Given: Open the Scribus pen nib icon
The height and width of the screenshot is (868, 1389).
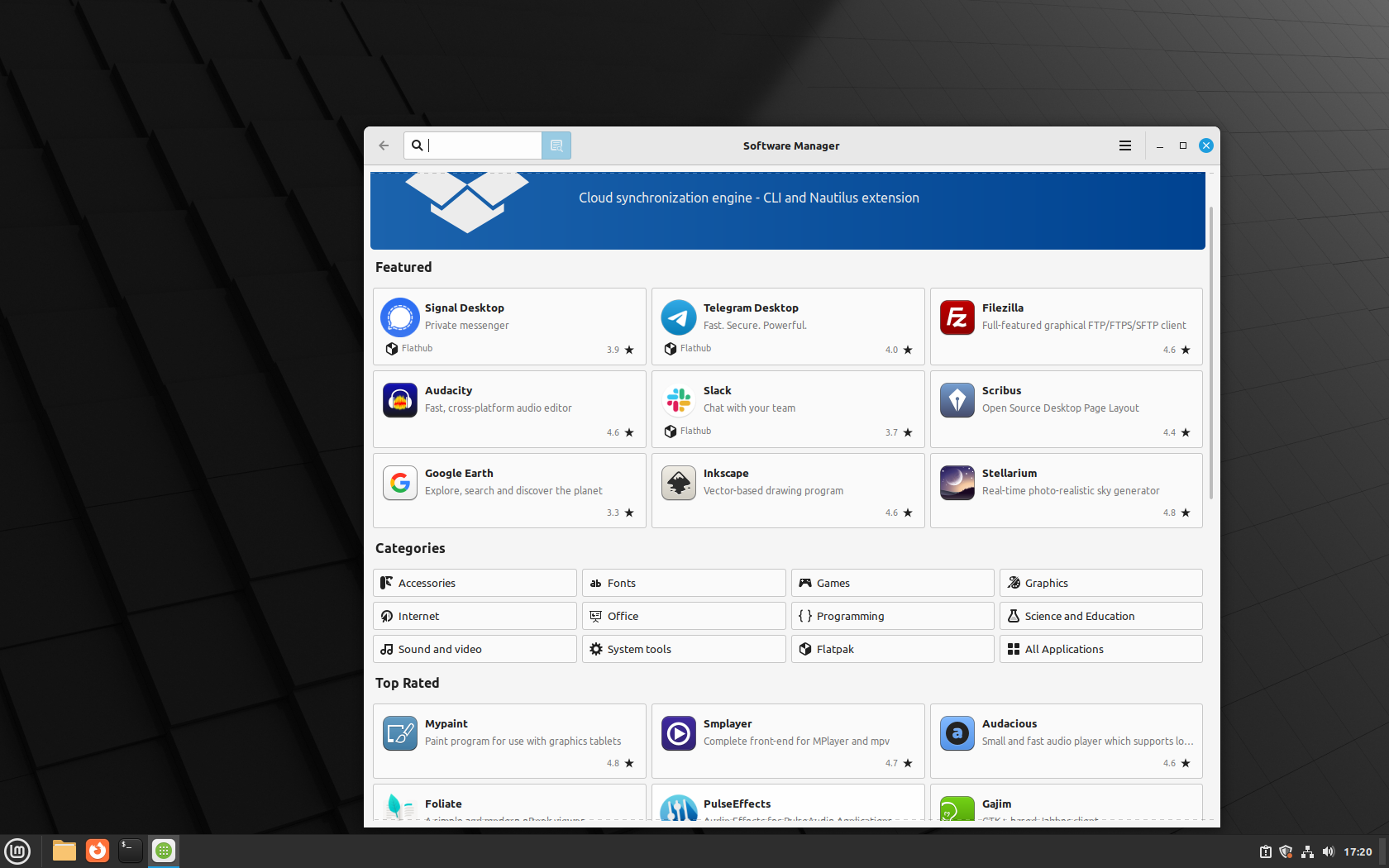Looking at the screenshot, I should click(x=957, y=400).
